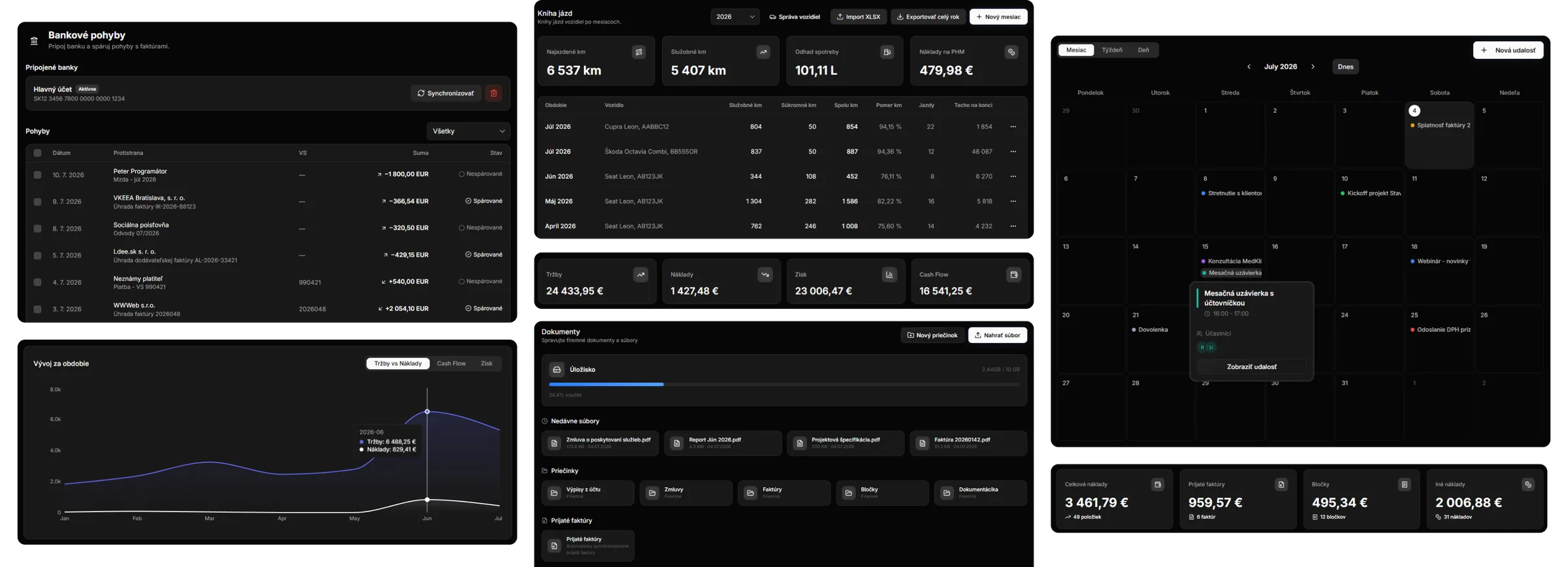The width and height of the screenshot is (1568, 567).
Task: Check the Neznámy platiteľ transaction row
Action: click(37, 282)
